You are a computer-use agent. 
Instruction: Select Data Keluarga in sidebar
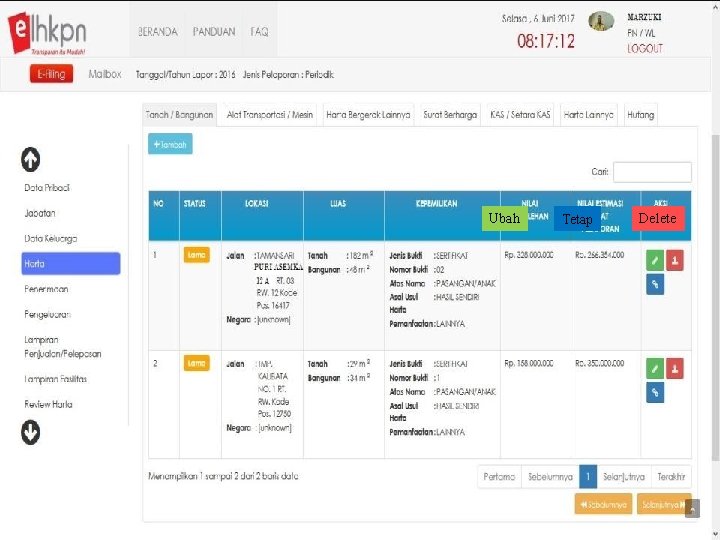tap(51, 238)
